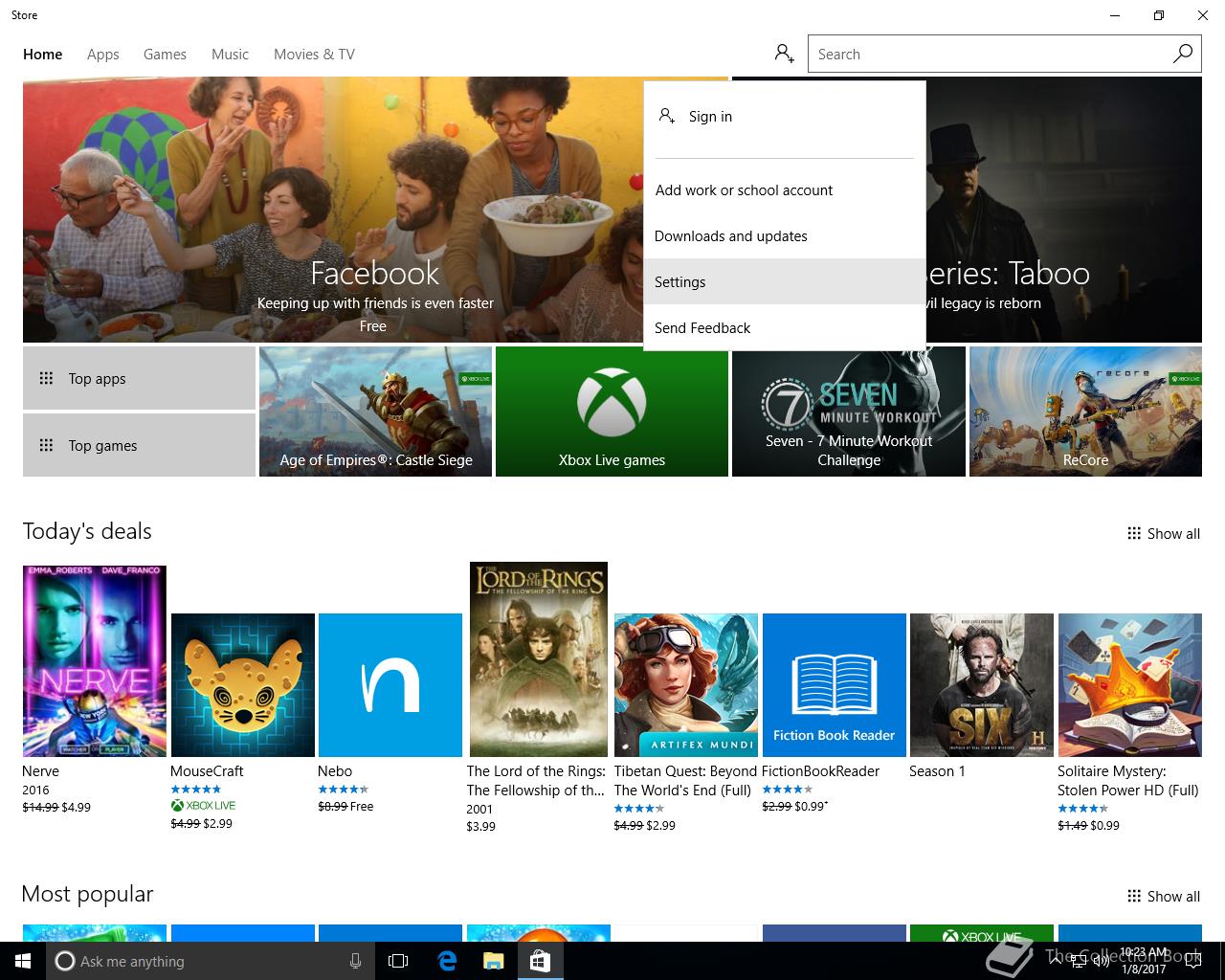This screenshot has height=980, width=1225.
Task: Switch to the Home tab
Action: pos(43,55)
